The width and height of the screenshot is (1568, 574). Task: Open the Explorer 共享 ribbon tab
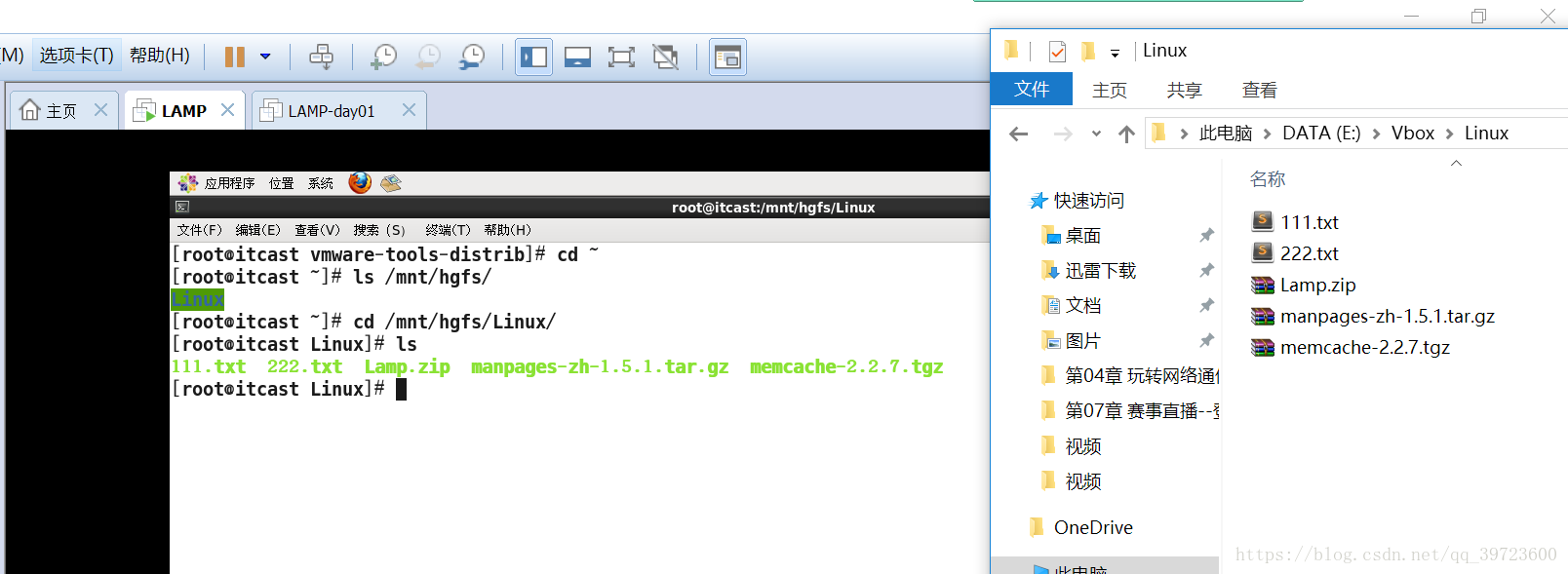point(1185,90)
